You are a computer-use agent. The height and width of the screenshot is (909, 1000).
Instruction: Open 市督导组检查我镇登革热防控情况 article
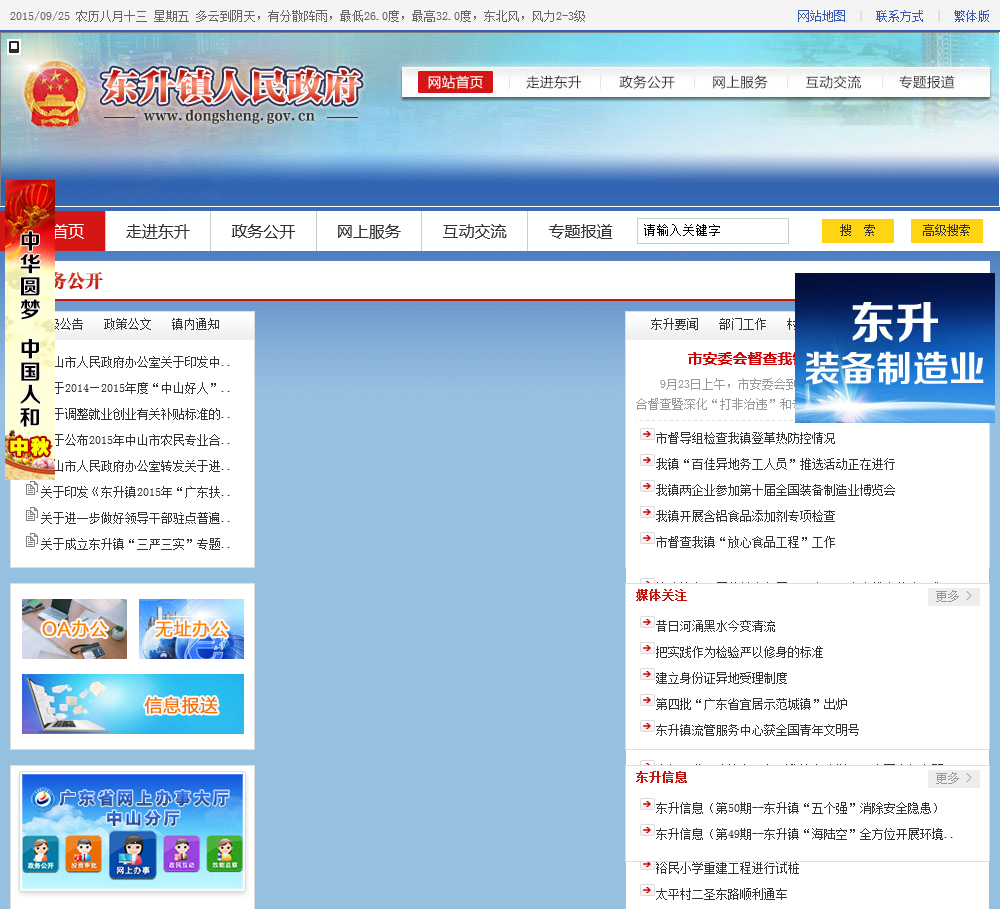point(745,438)
